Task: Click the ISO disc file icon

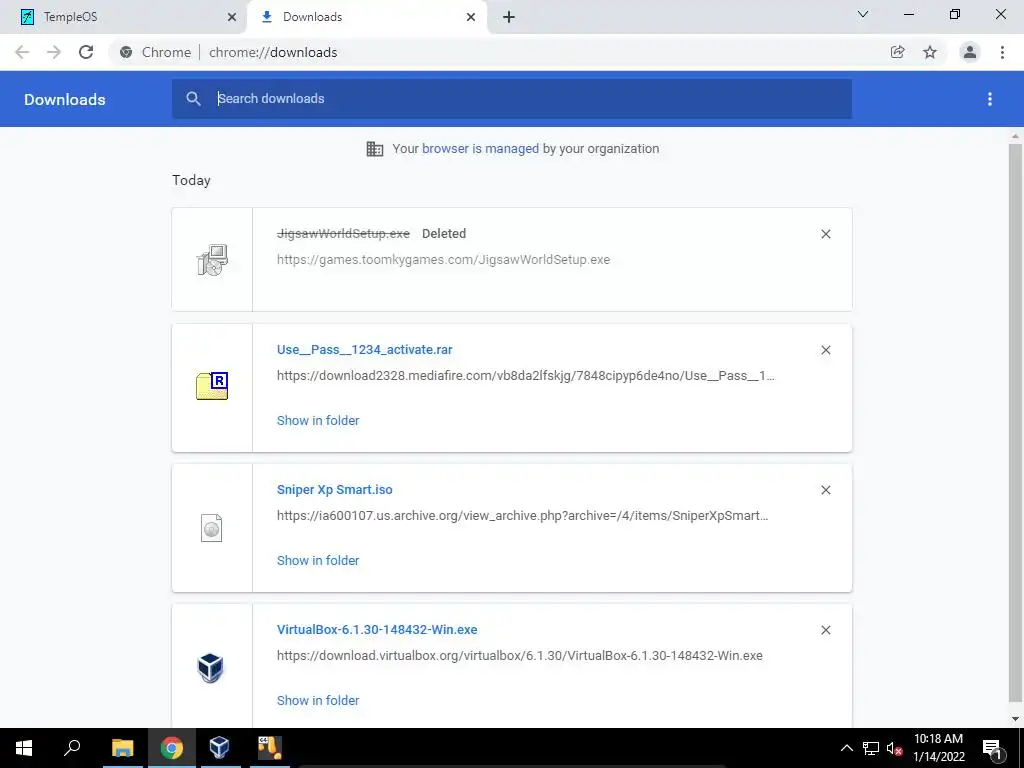Action: pos(212,528)
